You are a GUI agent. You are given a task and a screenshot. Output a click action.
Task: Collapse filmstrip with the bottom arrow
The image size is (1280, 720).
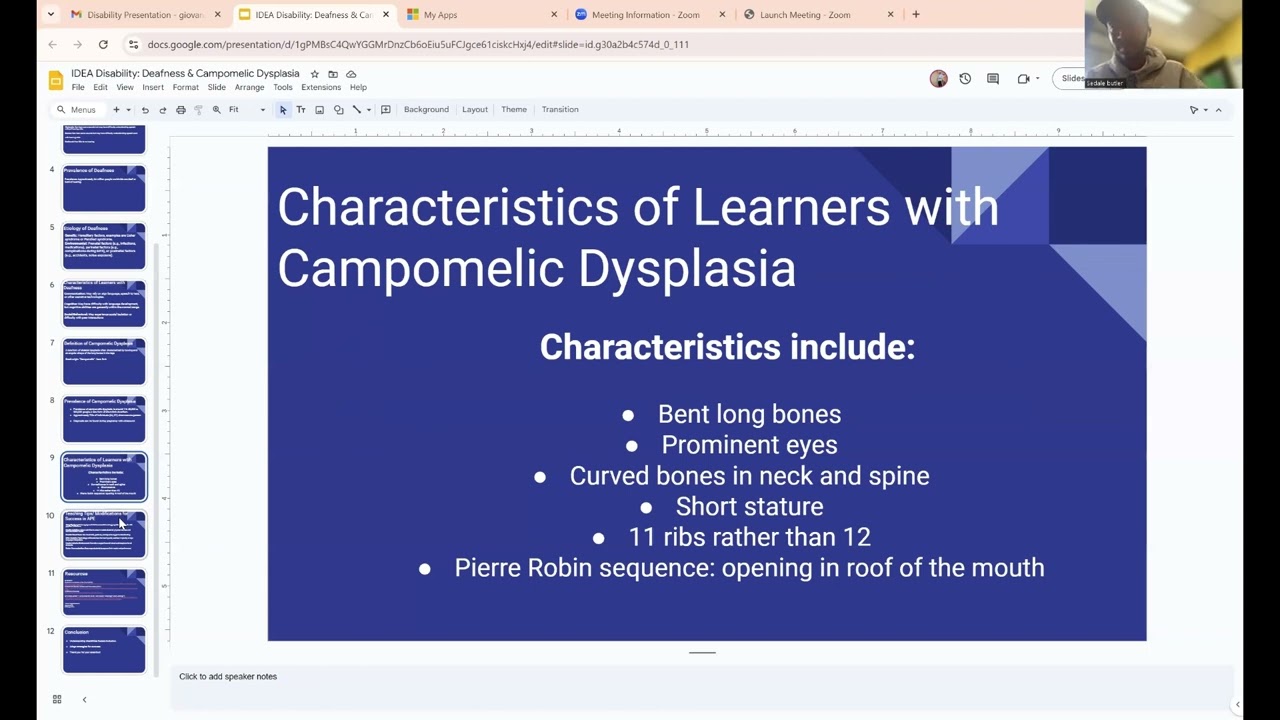[x=84, y=699]
